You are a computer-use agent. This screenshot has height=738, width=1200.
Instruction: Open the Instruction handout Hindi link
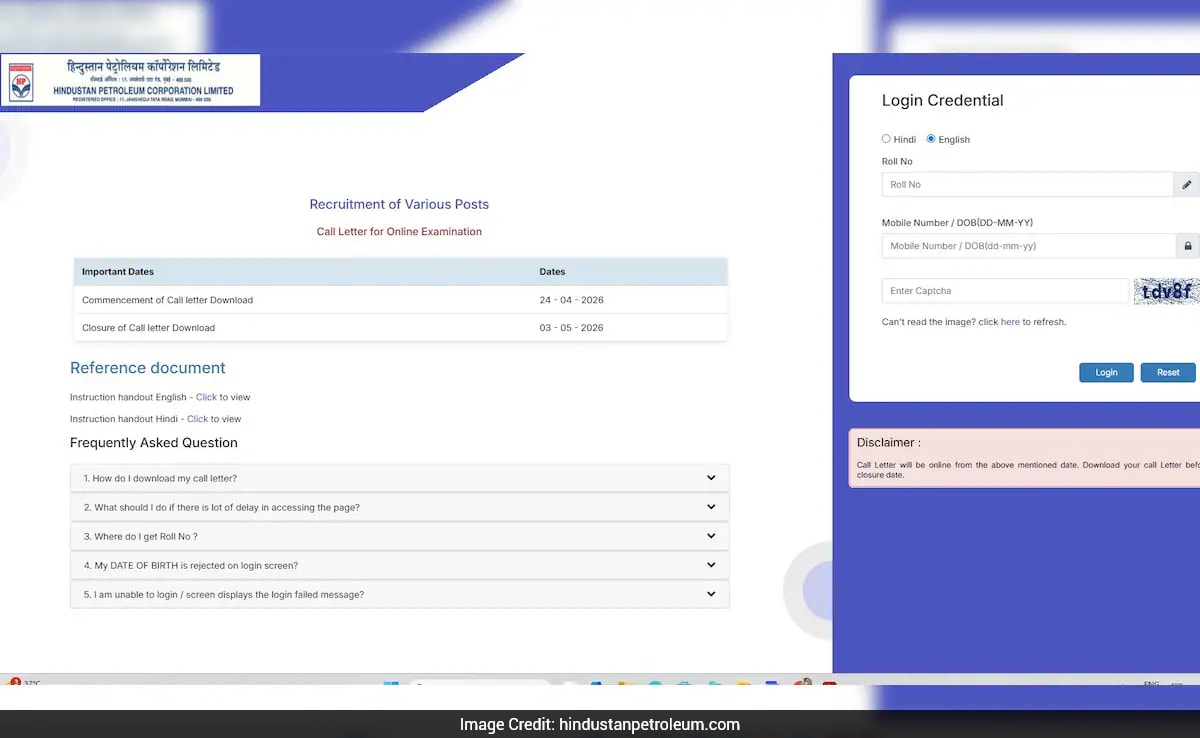coord(197,419)
